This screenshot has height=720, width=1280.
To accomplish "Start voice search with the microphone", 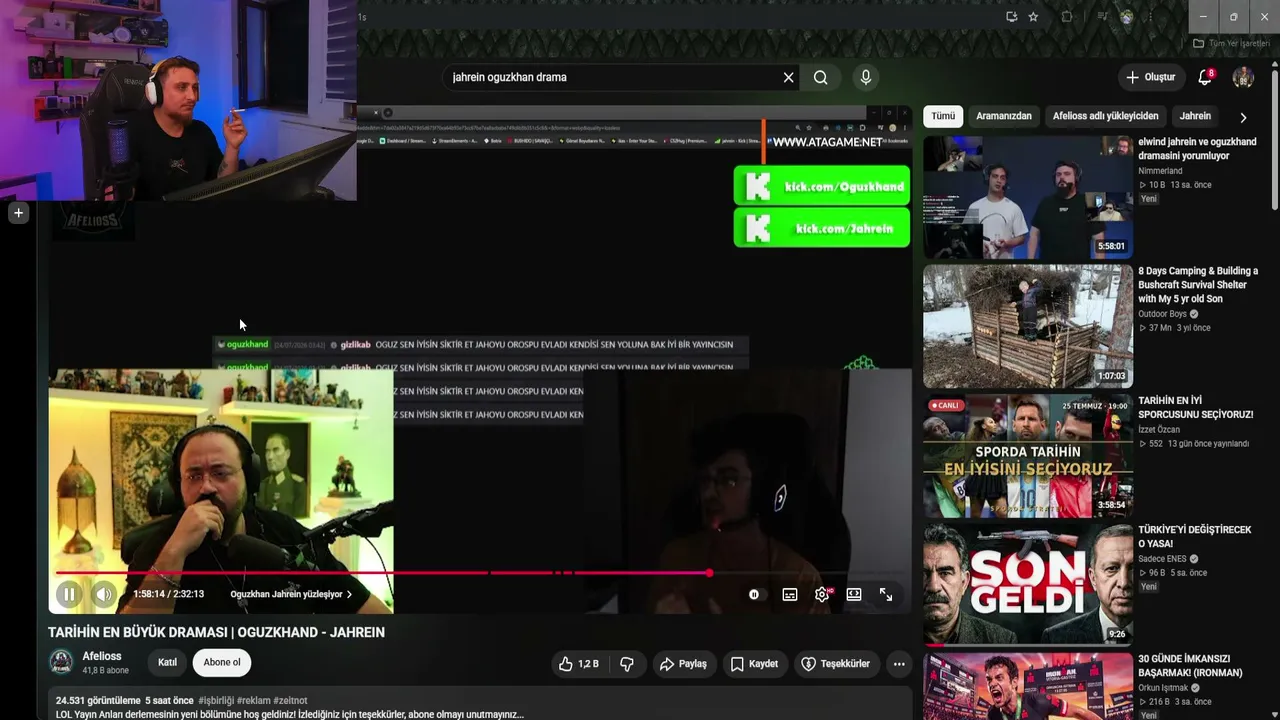I will [866, 77].
